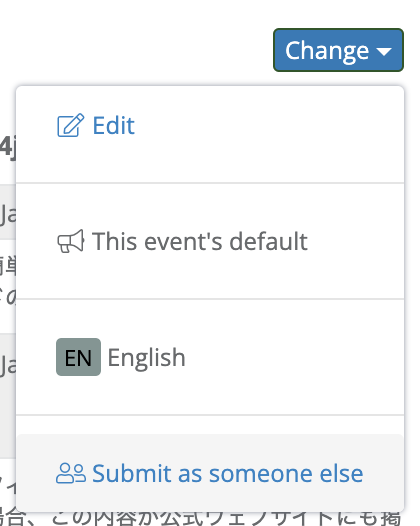Click the EN language badge
This screenshot has width=420, height=526.
[x=78, y=357]
